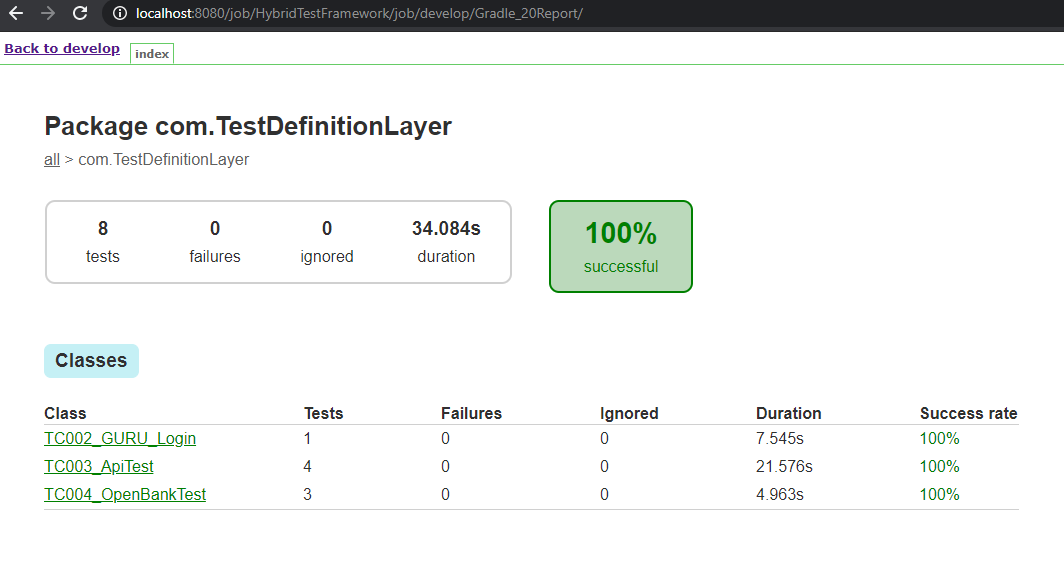Image resolution: width=1064 pixels, height=582 pixels.
Task: Click the localhost URL address bar
Action: (359, 14)
